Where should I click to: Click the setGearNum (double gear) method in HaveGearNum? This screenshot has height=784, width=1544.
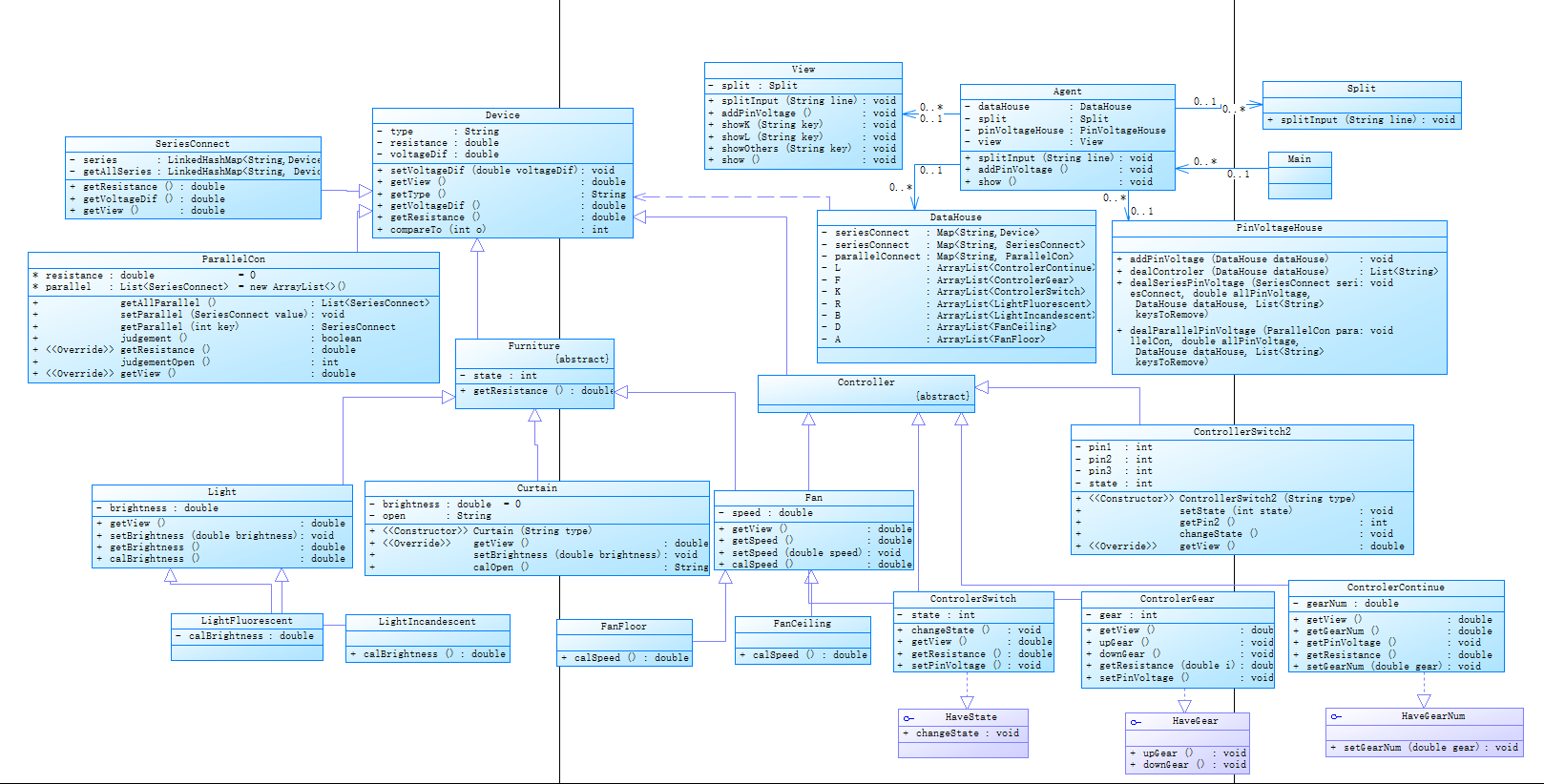1425,748
